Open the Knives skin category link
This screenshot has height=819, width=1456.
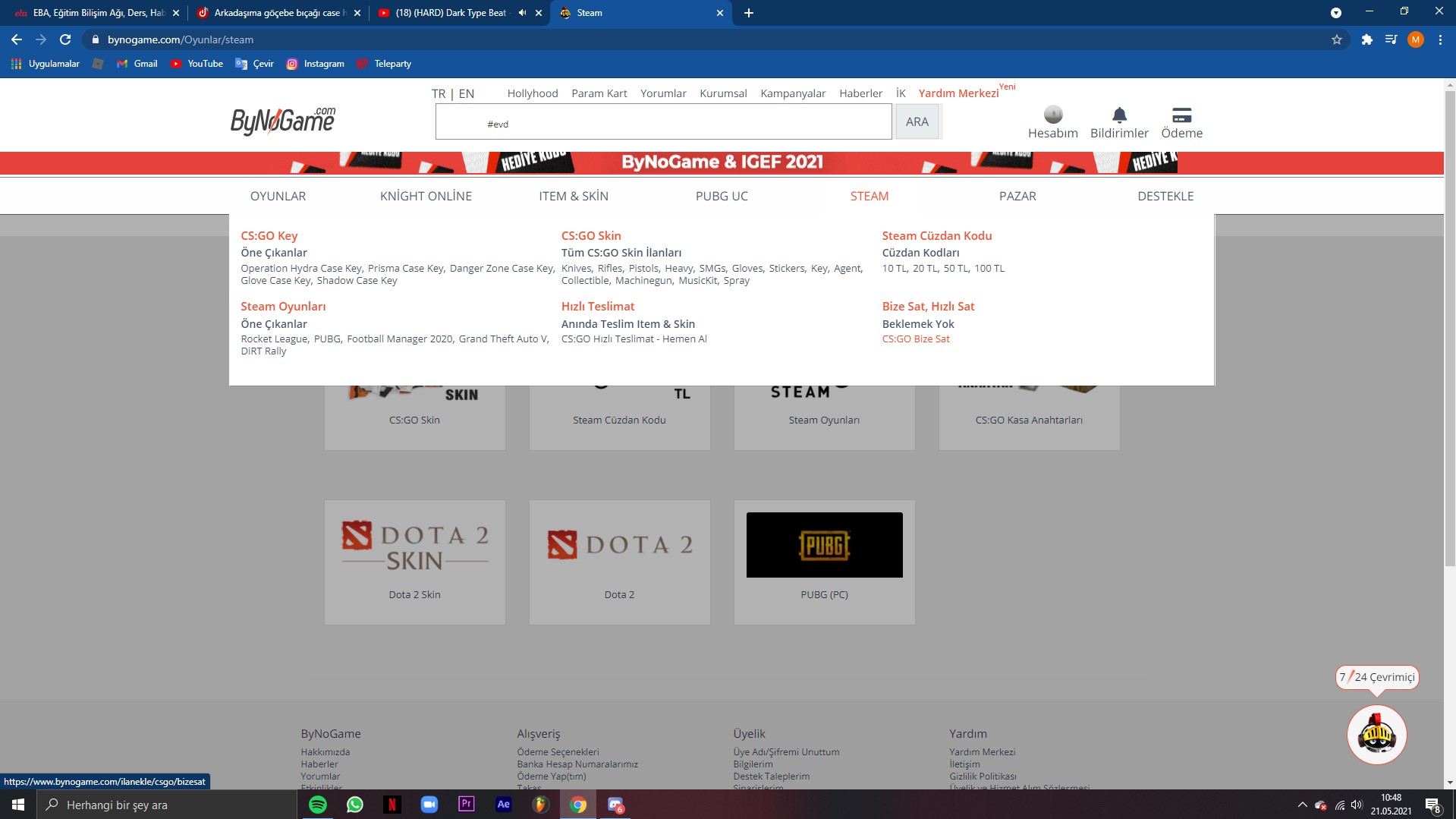(x=576, y=269)
